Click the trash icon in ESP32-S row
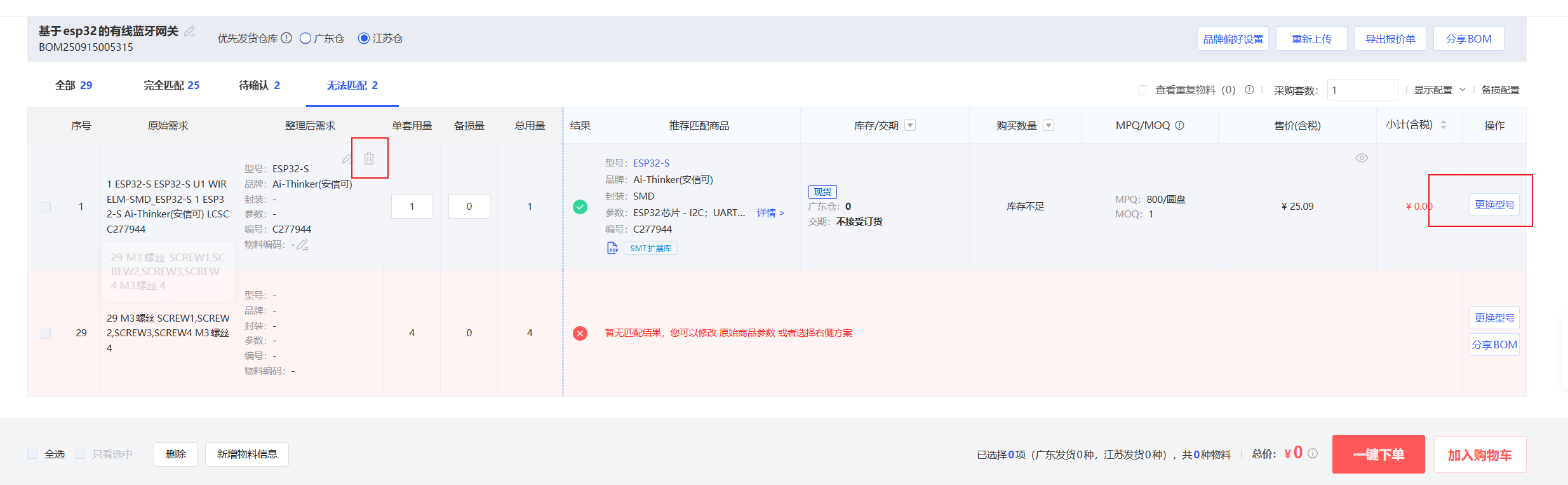This screenshot has width=1568, height=485. coord(369,158)
